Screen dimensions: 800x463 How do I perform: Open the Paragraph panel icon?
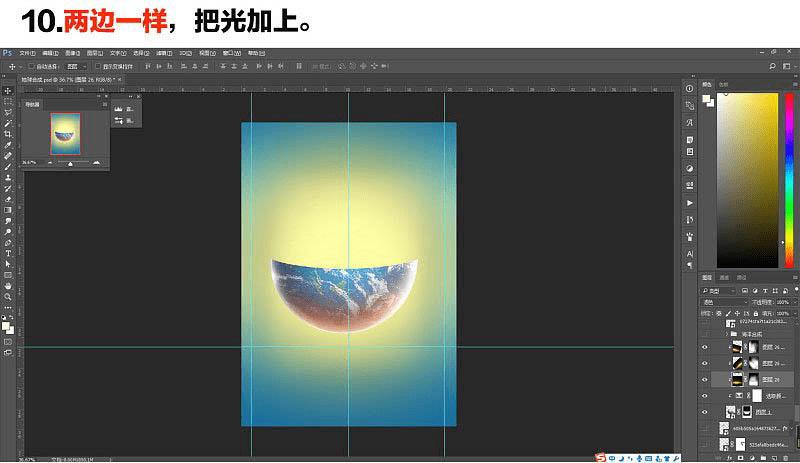[x=689, y=264]
